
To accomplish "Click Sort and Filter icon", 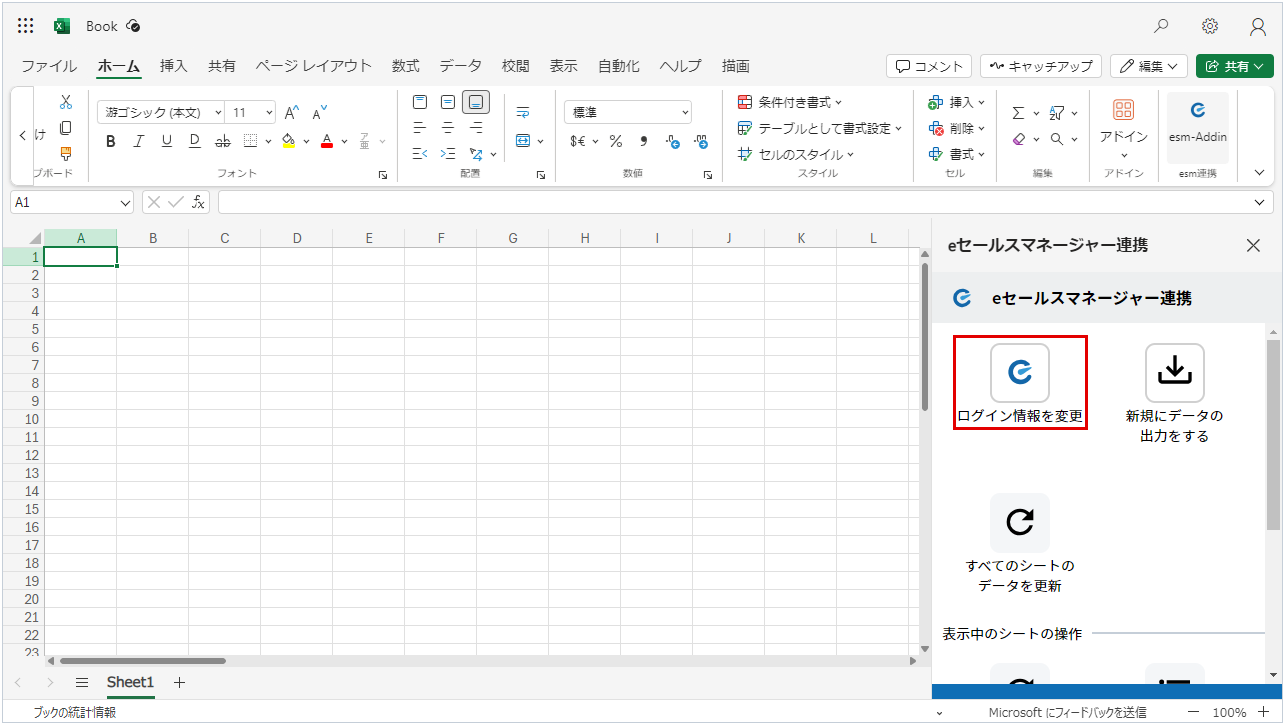I will (x=1057, y=113).
